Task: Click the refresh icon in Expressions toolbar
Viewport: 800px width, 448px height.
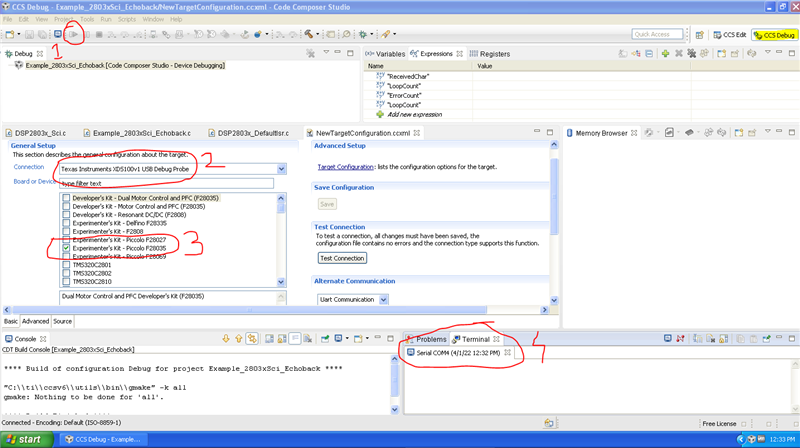Action: tap(752, 54)
